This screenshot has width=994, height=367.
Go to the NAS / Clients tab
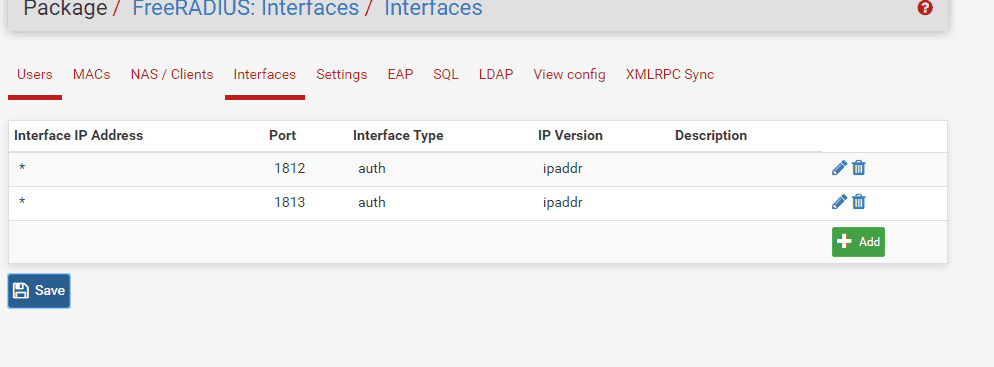point(172,75)
